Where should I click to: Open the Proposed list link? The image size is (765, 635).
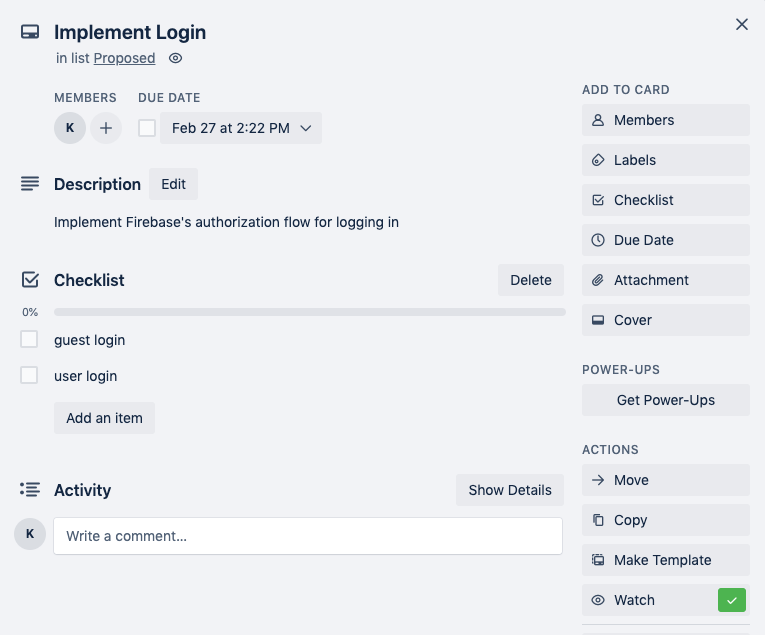(124, 58)
